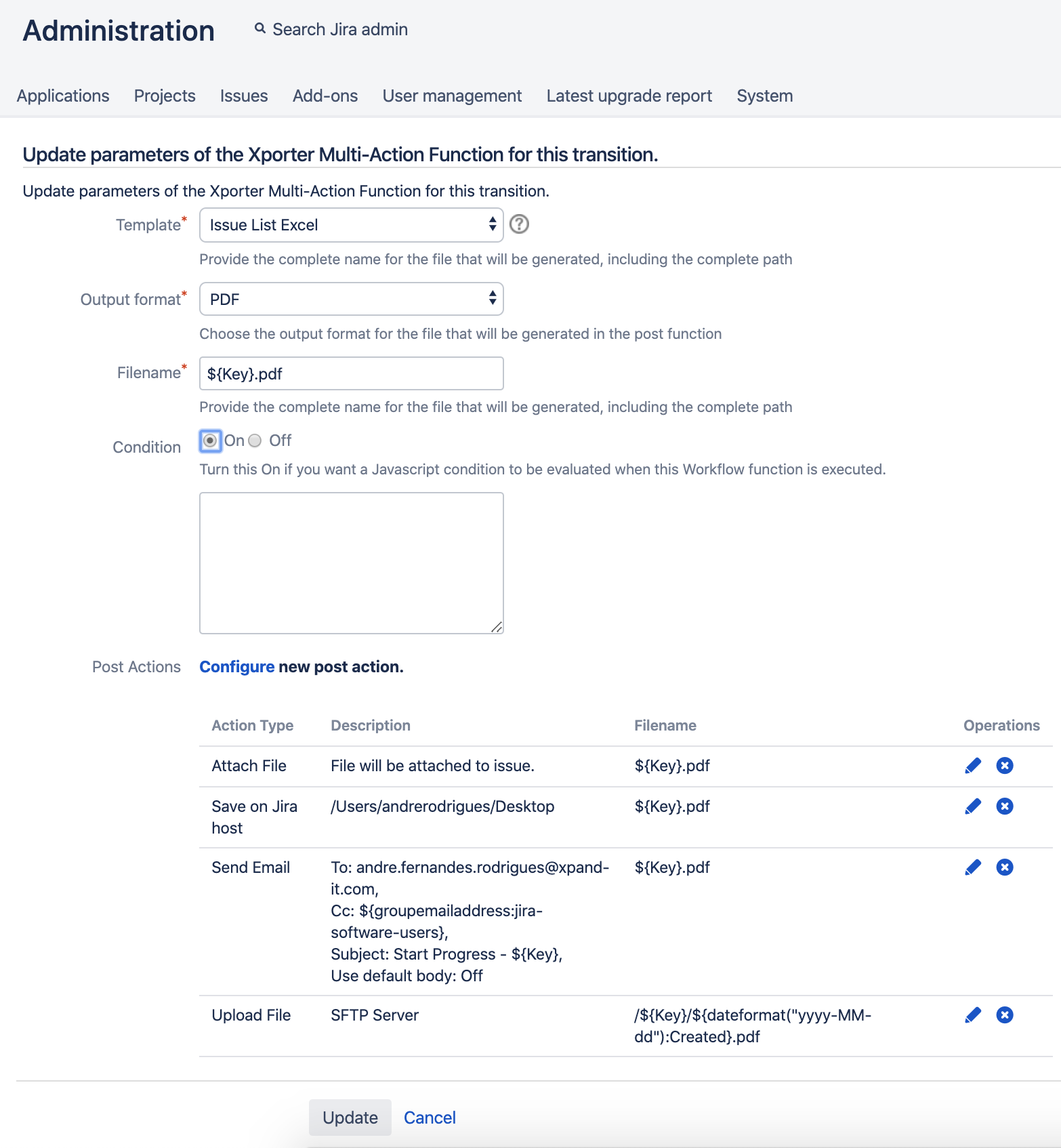Select the Condition On radio button
Screen dimensions: 1061x1148
211,440
